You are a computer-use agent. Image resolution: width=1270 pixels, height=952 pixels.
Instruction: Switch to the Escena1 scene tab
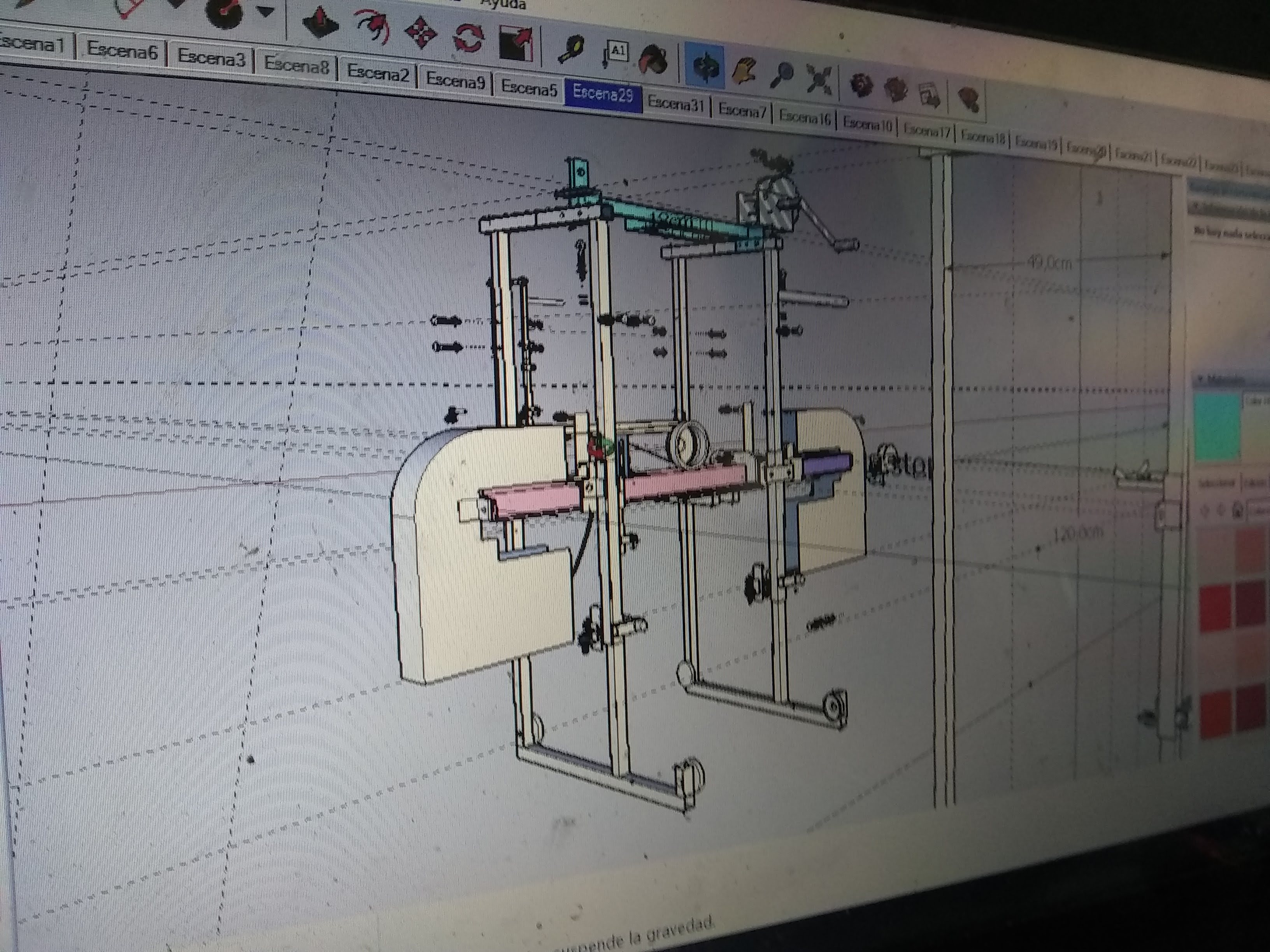pos(35,43)
